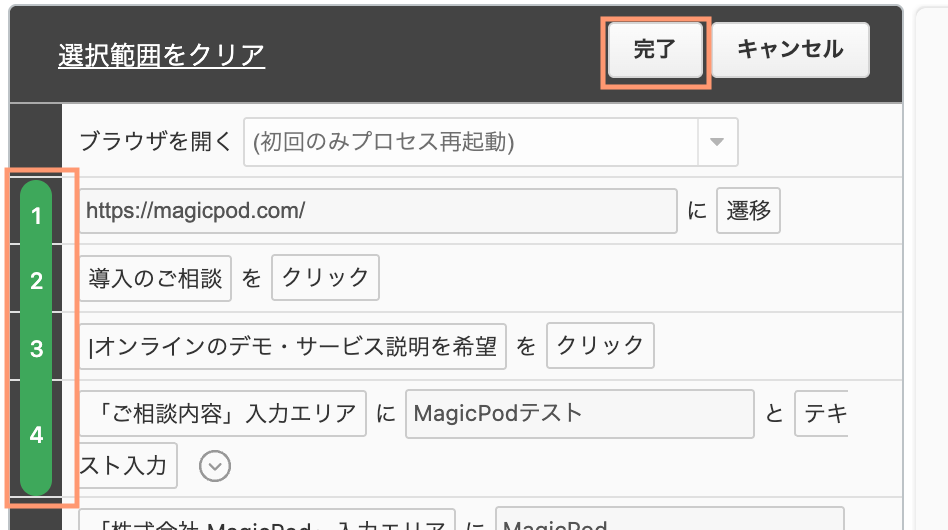Click the dropdown arrow beside プロセス再起動

[716, 142]
